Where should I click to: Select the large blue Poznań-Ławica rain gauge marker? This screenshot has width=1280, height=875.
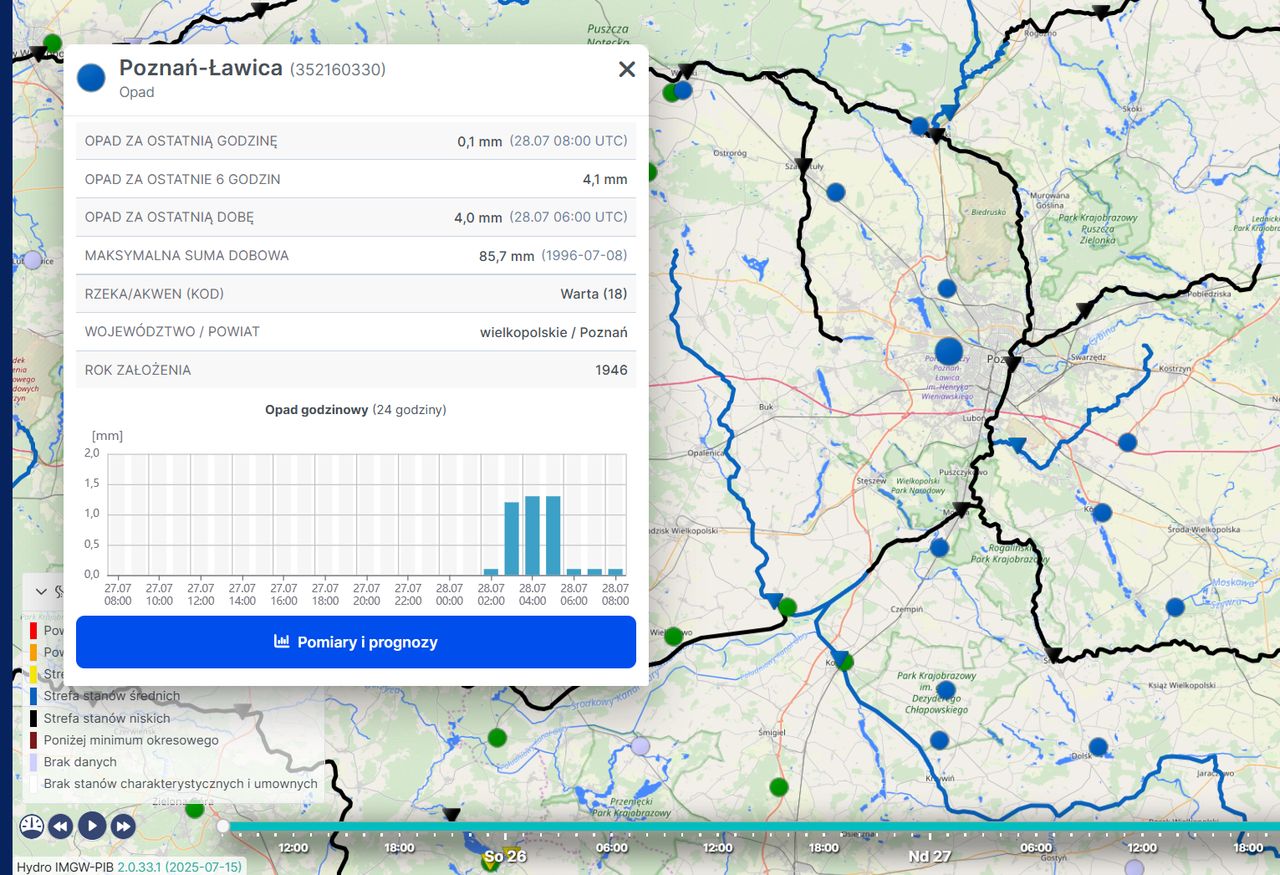pyautogui.click(x=949, y=351)
